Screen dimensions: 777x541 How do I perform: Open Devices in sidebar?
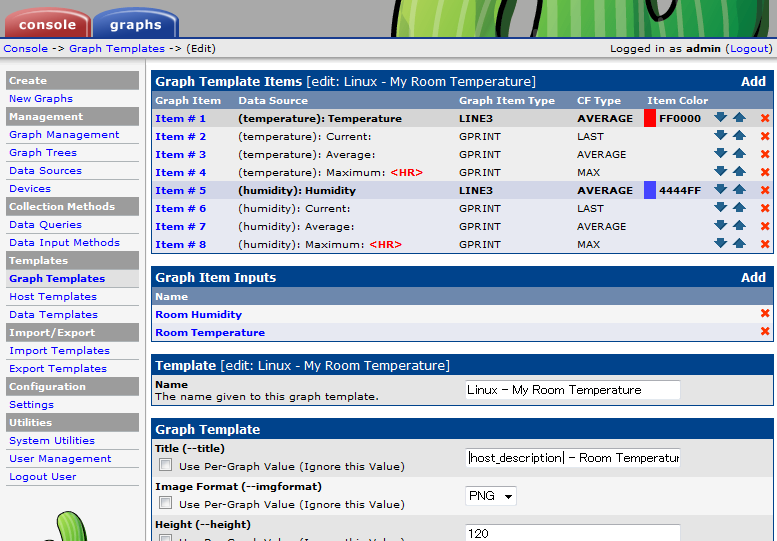tap(30, 188)
